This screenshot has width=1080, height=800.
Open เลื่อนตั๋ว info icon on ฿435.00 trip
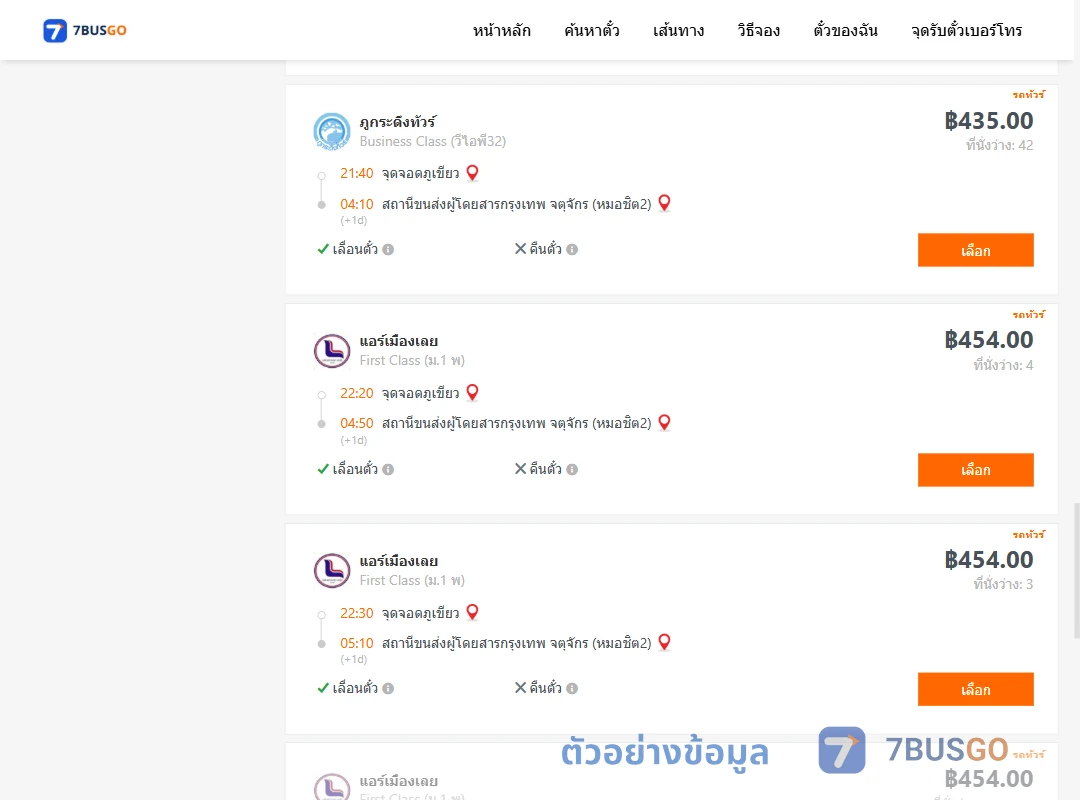(x=388, y=249)
